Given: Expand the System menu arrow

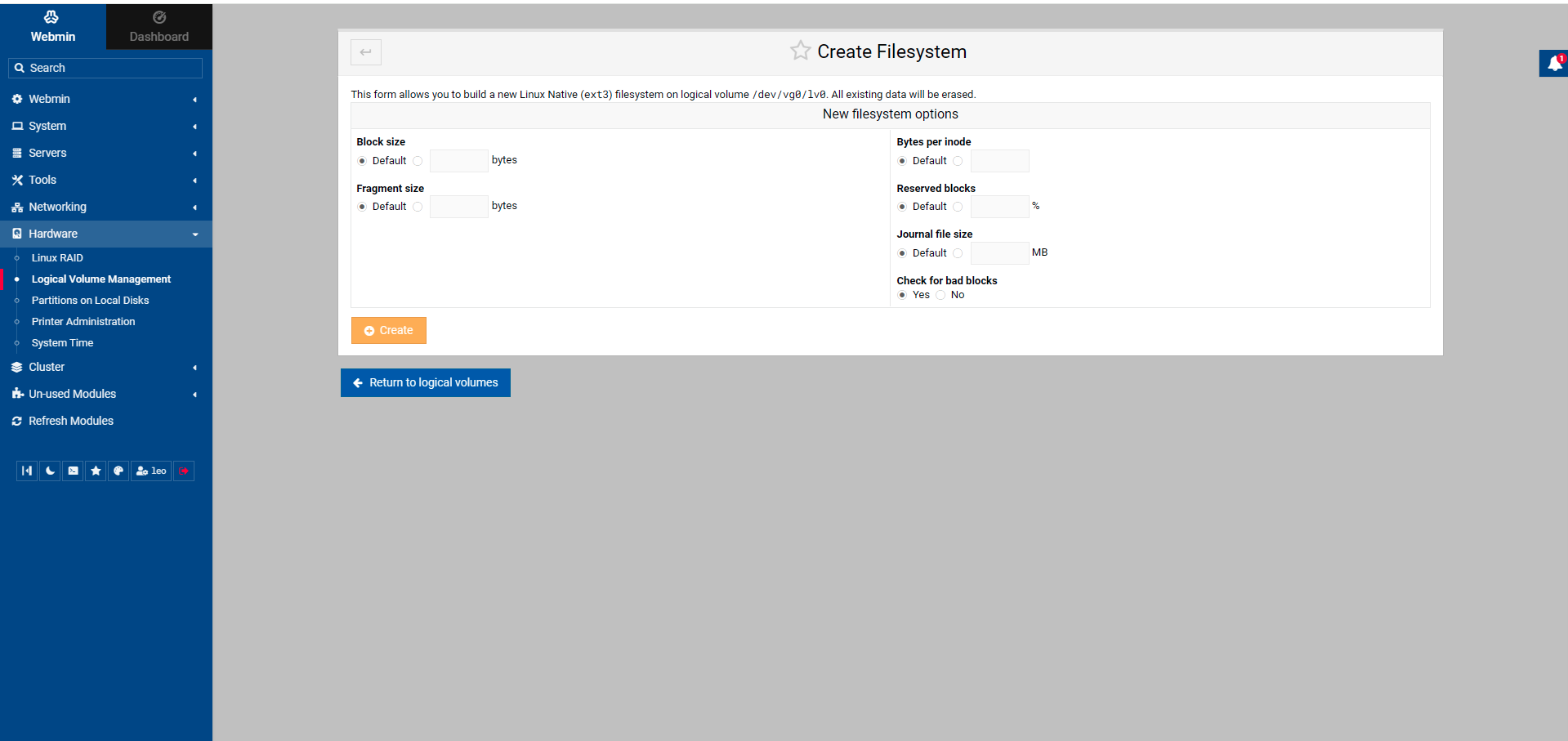Looking at the screenshot, I should [194, 127].
